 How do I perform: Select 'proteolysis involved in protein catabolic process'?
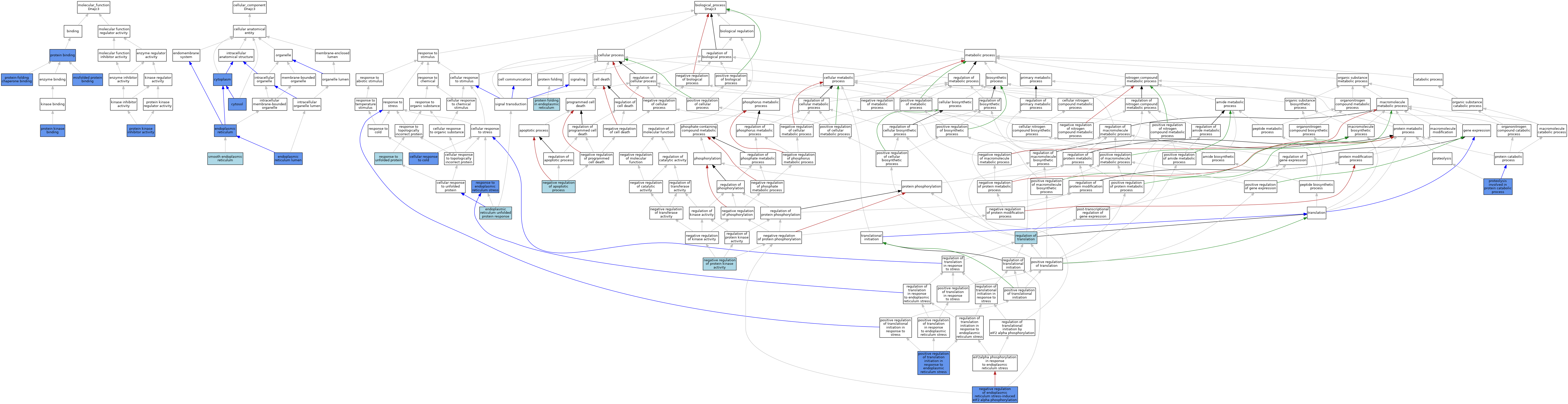(1497, 186)
